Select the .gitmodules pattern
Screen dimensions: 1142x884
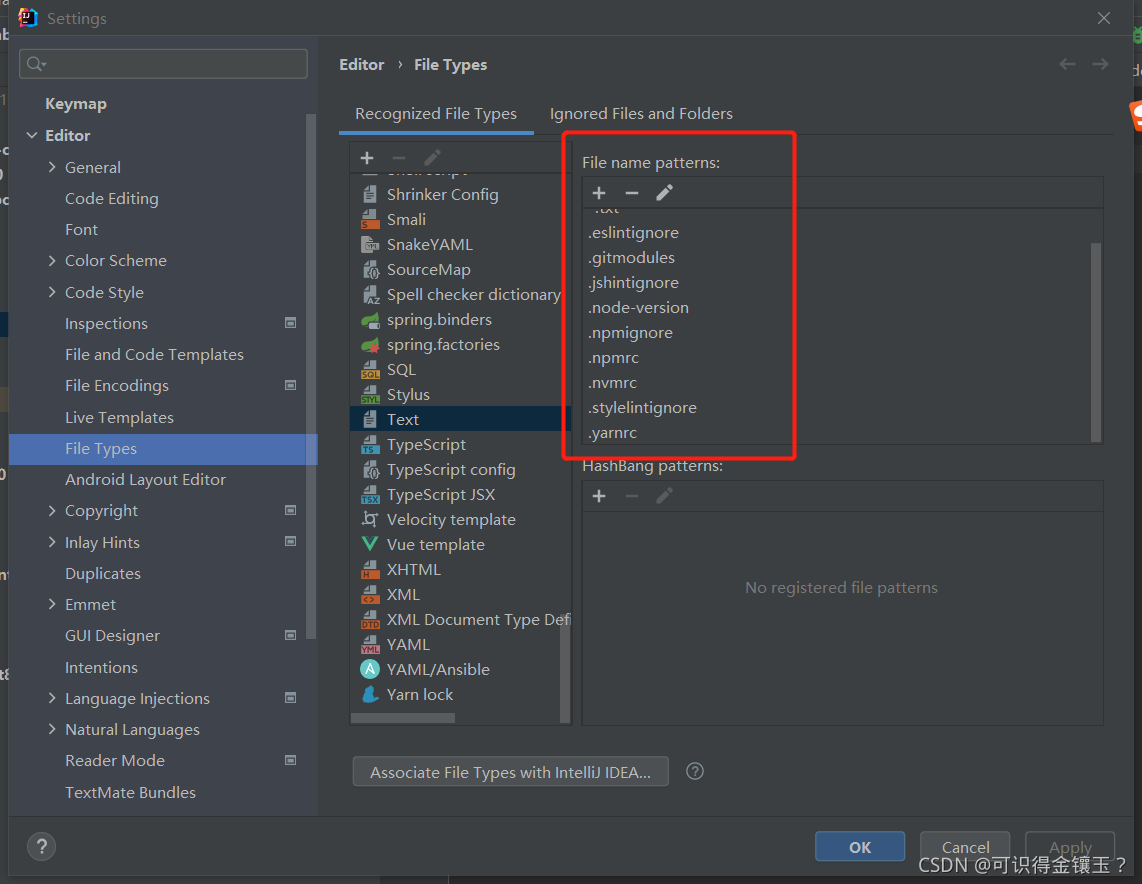[x=631, y=258]
